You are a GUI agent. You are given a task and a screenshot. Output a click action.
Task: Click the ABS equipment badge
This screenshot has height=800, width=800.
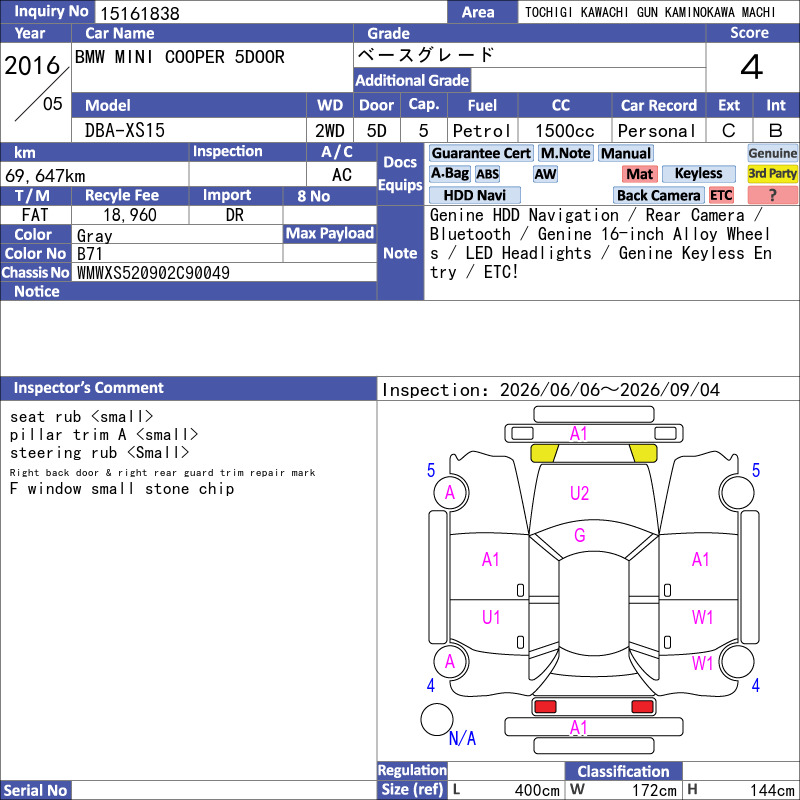tap(487, 174)
